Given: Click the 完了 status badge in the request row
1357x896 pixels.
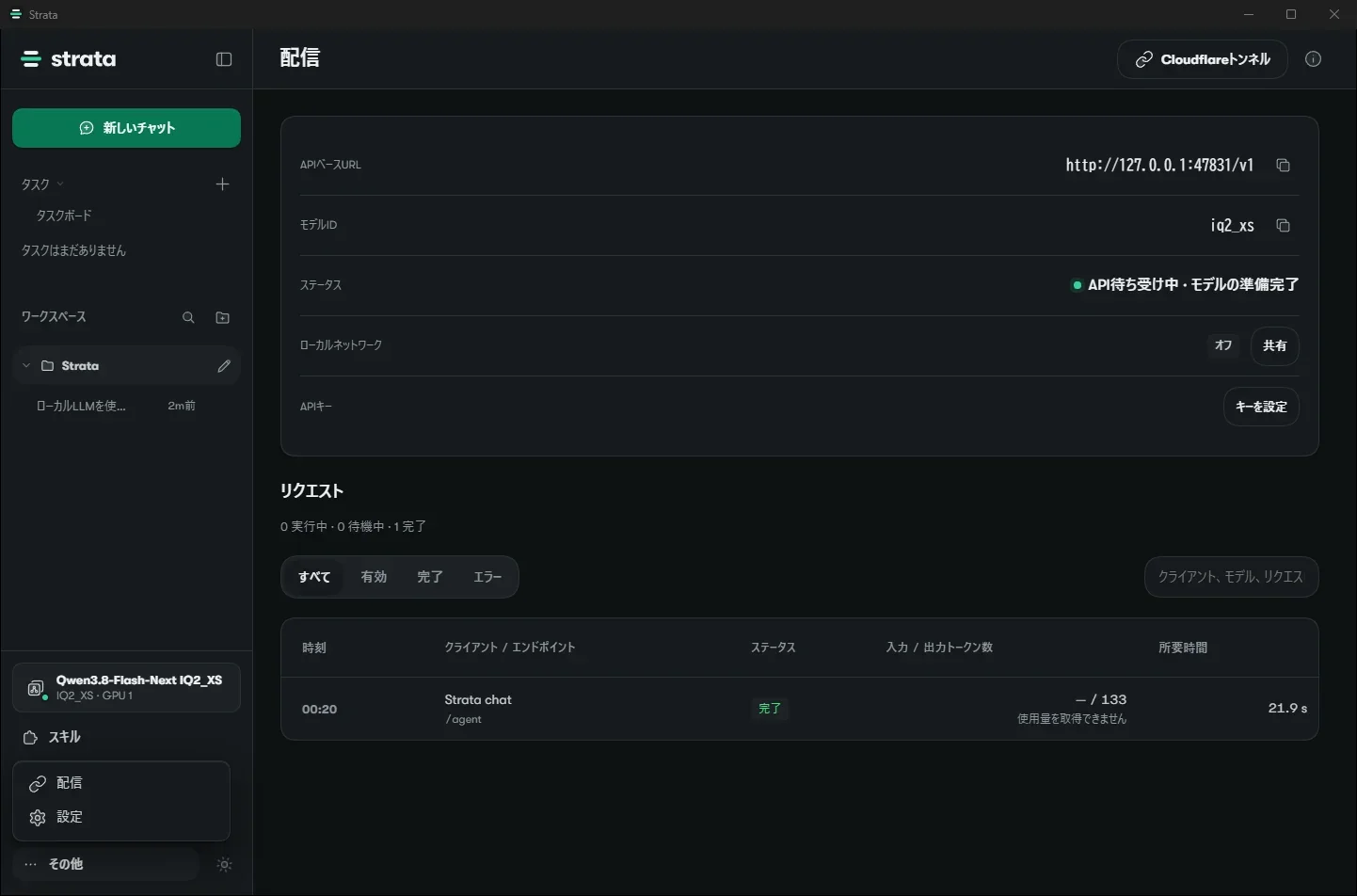Looking at the screenshot, I should pyautogui.click(x=770, y=709).
